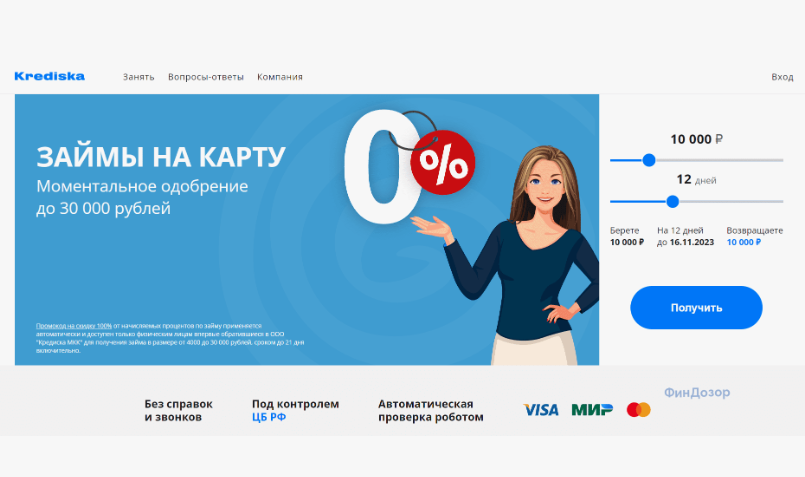
Task: Click the МИР payment logo
Action: point(592,410)
